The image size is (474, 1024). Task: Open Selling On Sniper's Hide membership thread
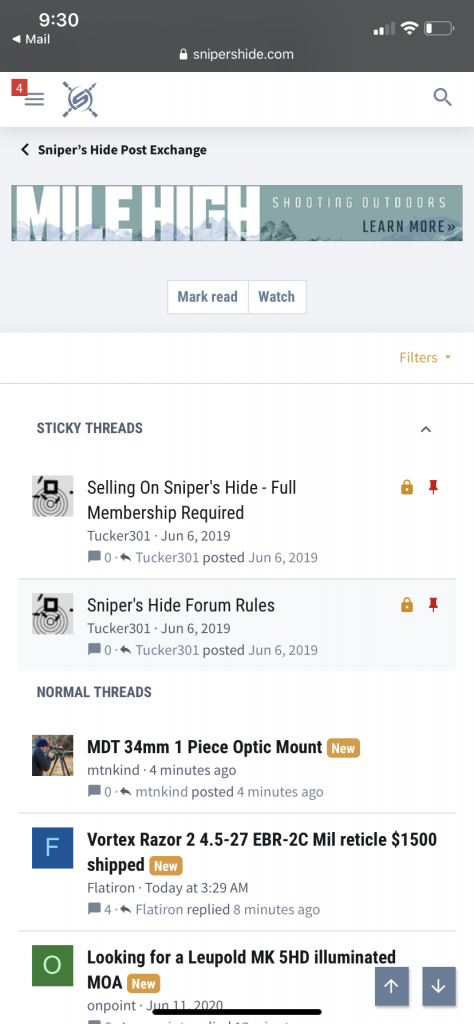[192, 500]
